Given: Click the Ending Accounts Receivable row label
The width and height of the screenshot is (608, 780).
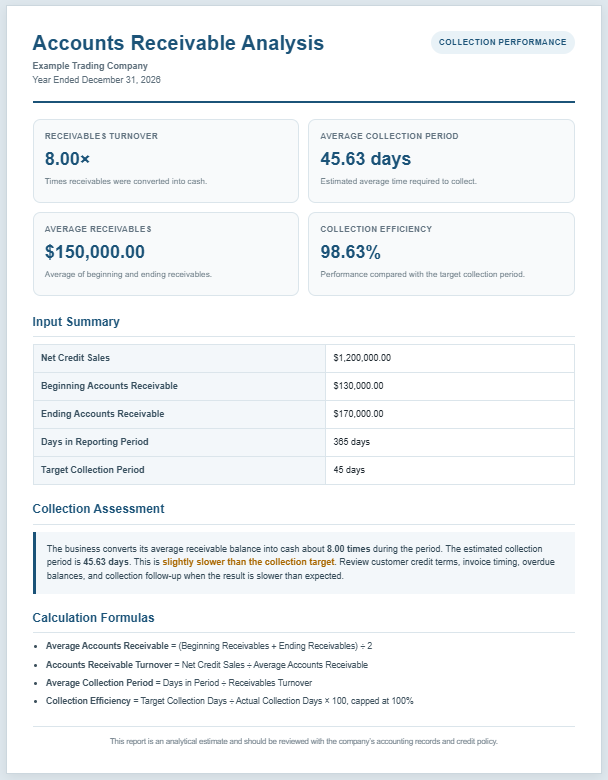Looking at the screenshot, I should click(102, 413).
